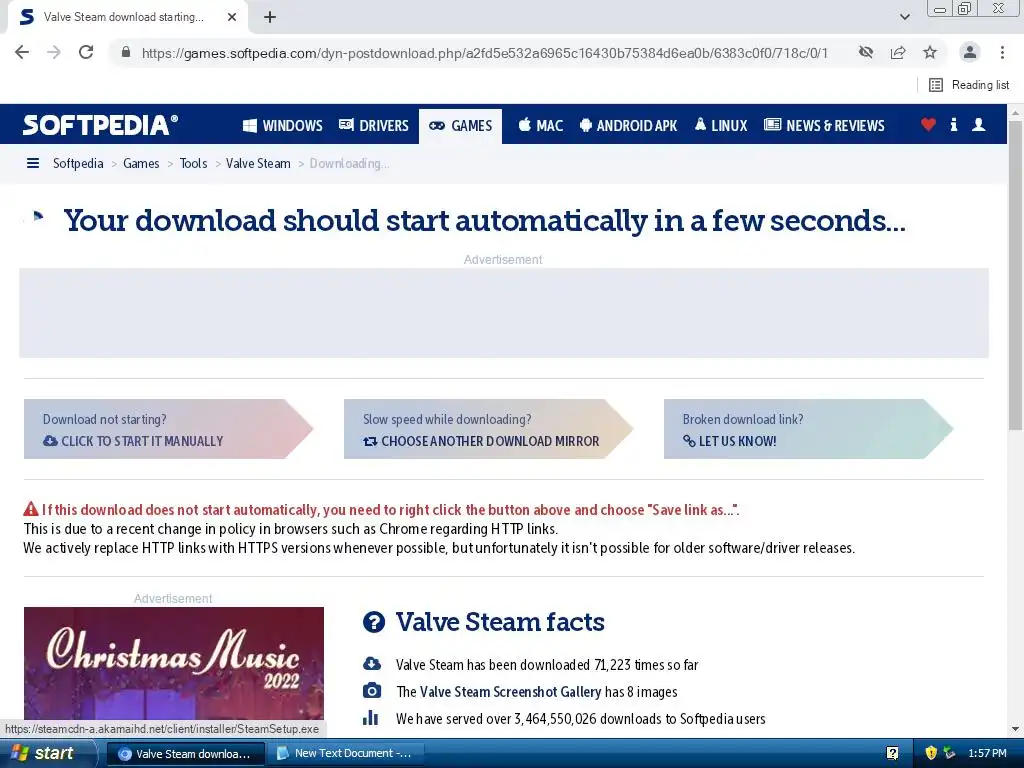Open the Reading list

click(x=969, y=85)
